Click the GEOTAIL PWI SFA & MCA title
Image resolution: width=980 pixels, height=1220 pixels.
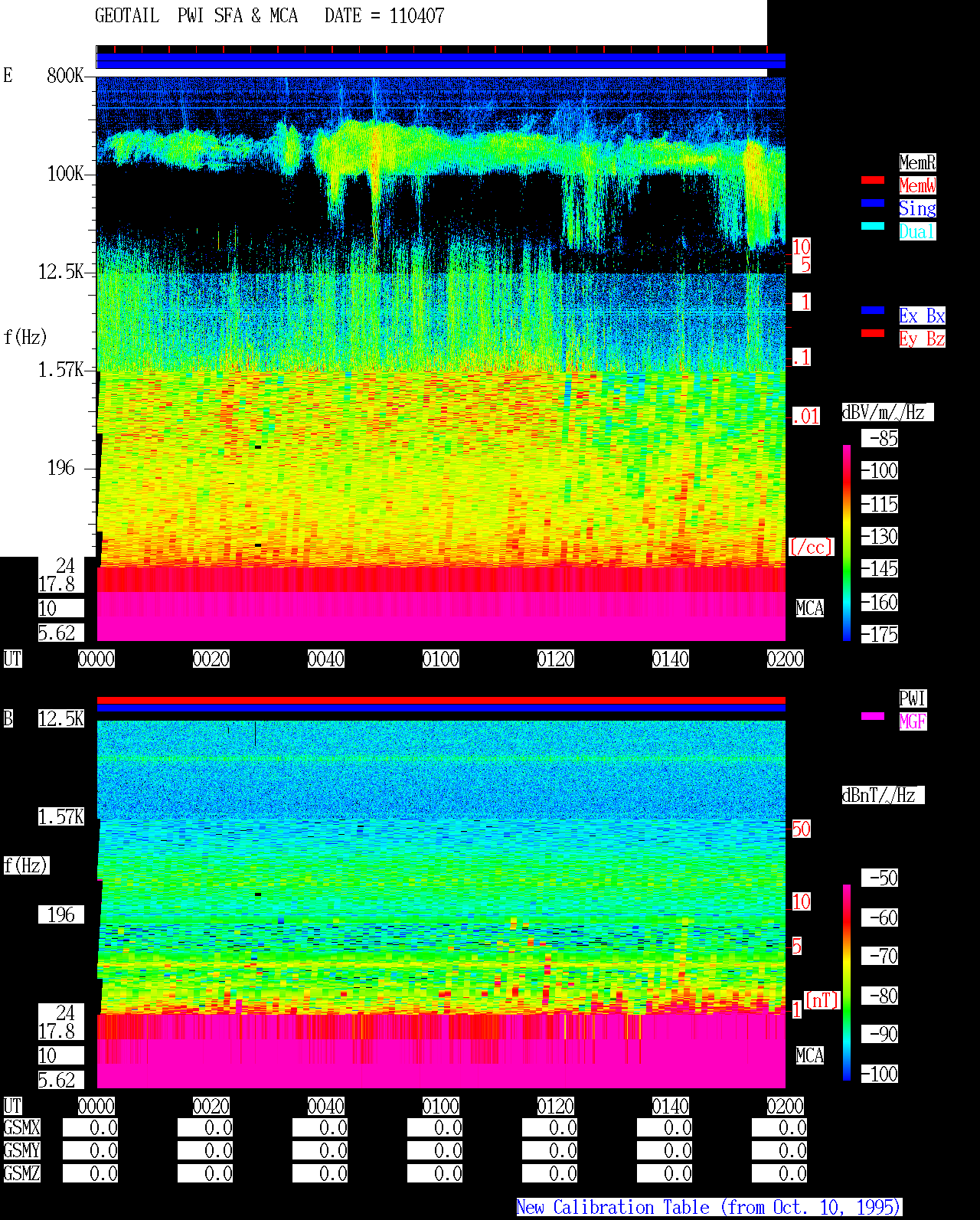coord(196,16)
